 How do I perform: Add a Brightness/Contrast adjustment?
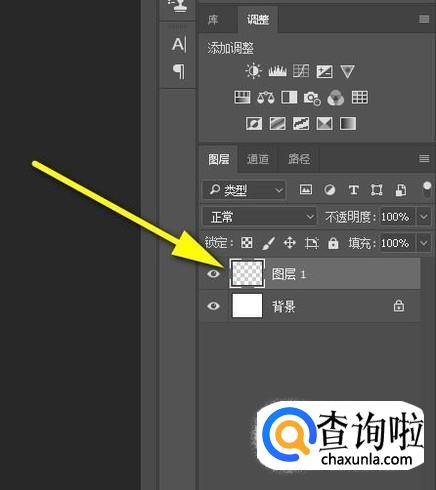click(253, 71)
